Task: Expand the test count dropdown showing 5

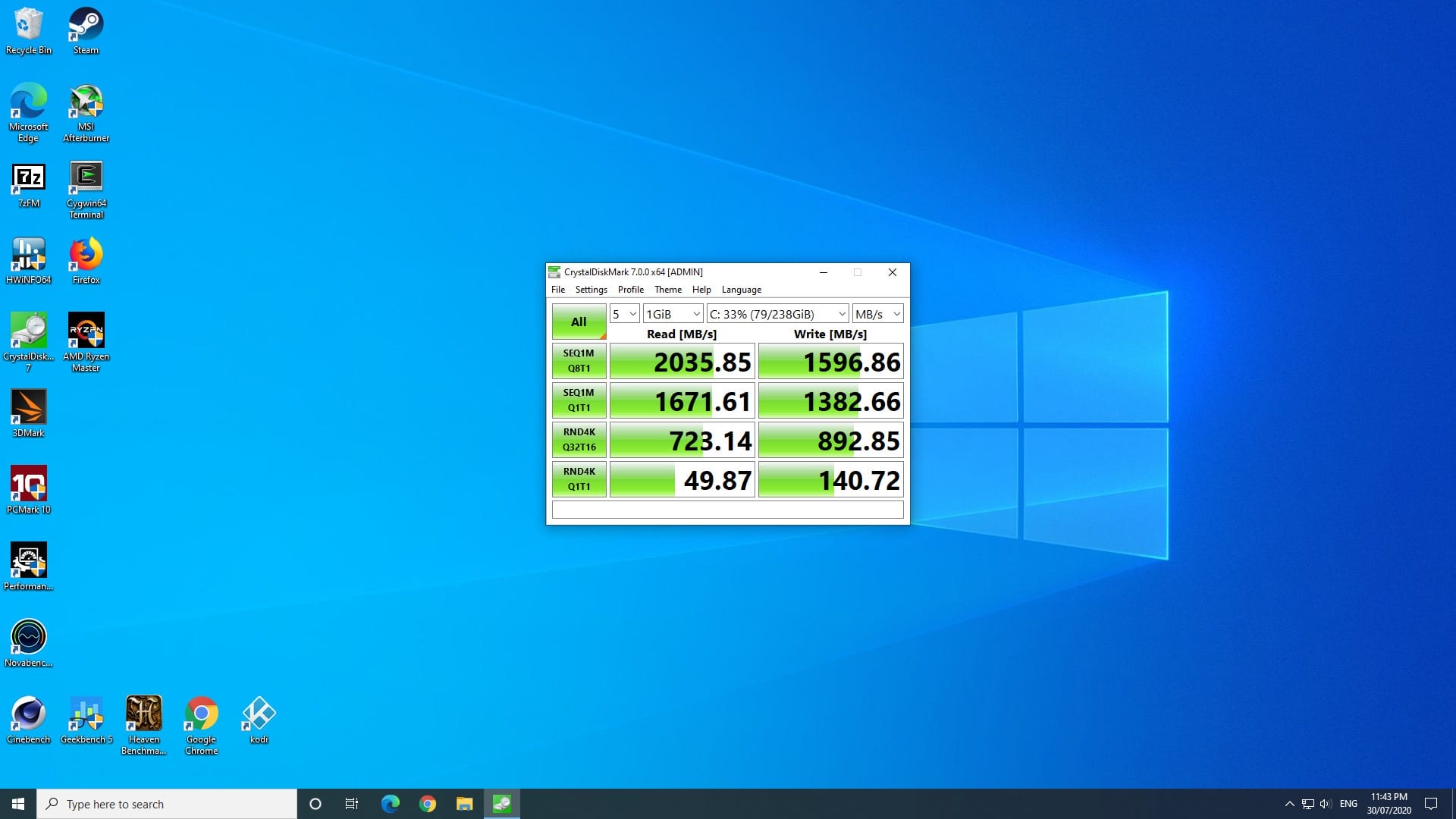Action: [624, 314]
